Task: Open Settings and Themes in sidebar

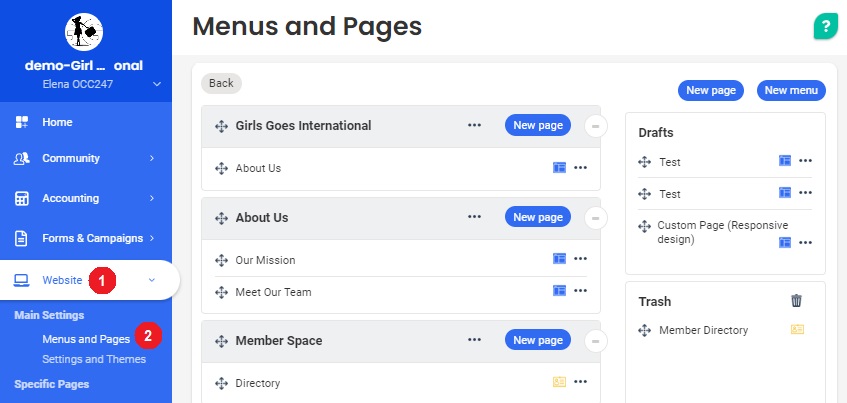Action: [x=94, y=359]
